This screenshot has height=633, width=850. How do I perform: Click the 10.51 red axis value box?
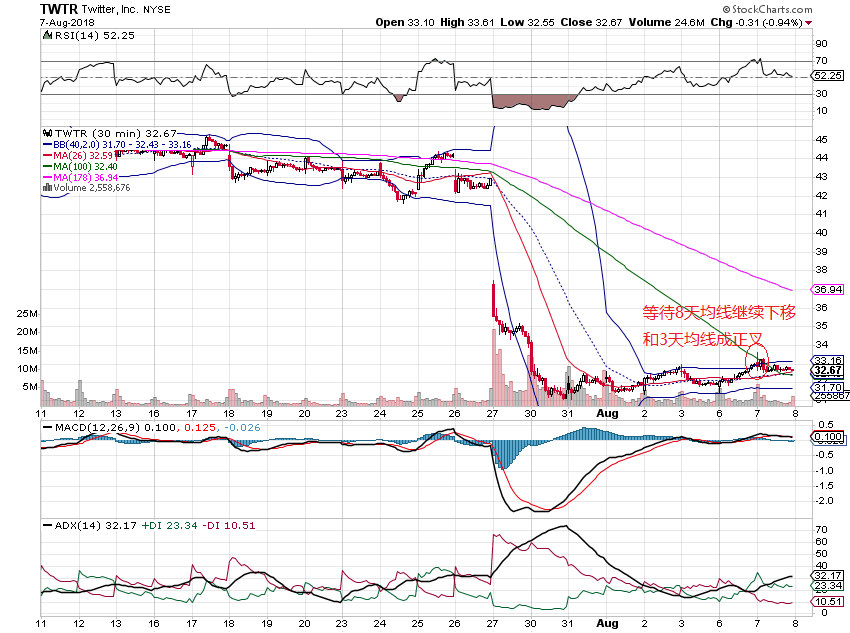tap(828, 602)
